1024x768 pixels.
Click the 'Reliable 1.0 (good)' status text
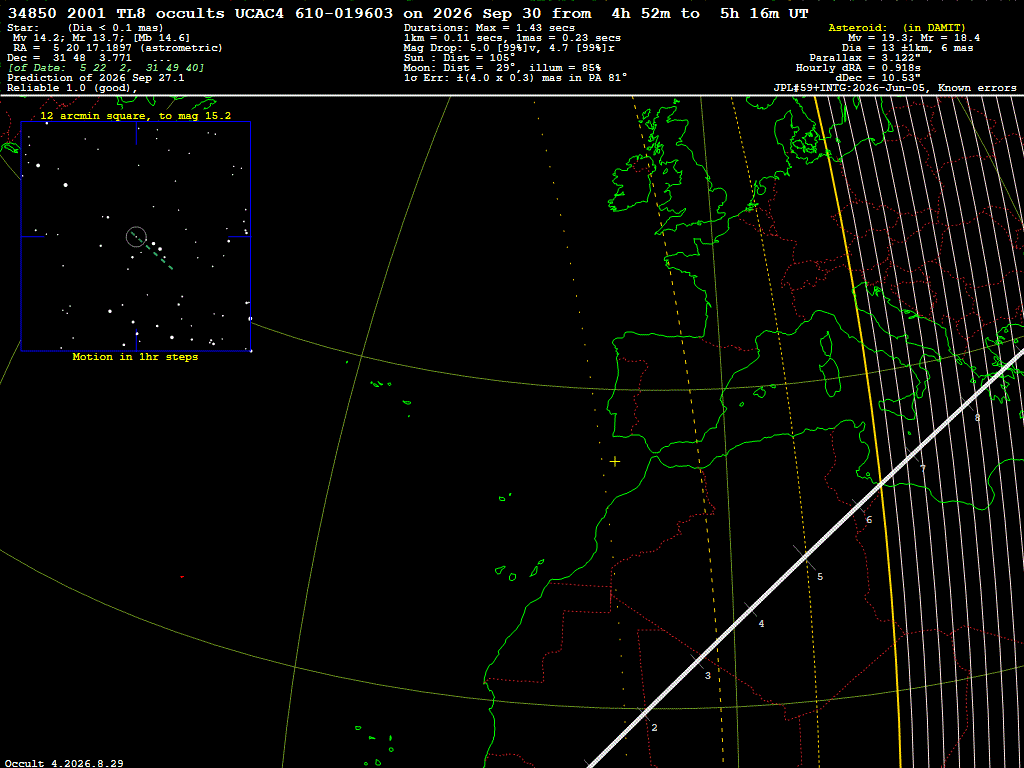[x=72, y=88]
